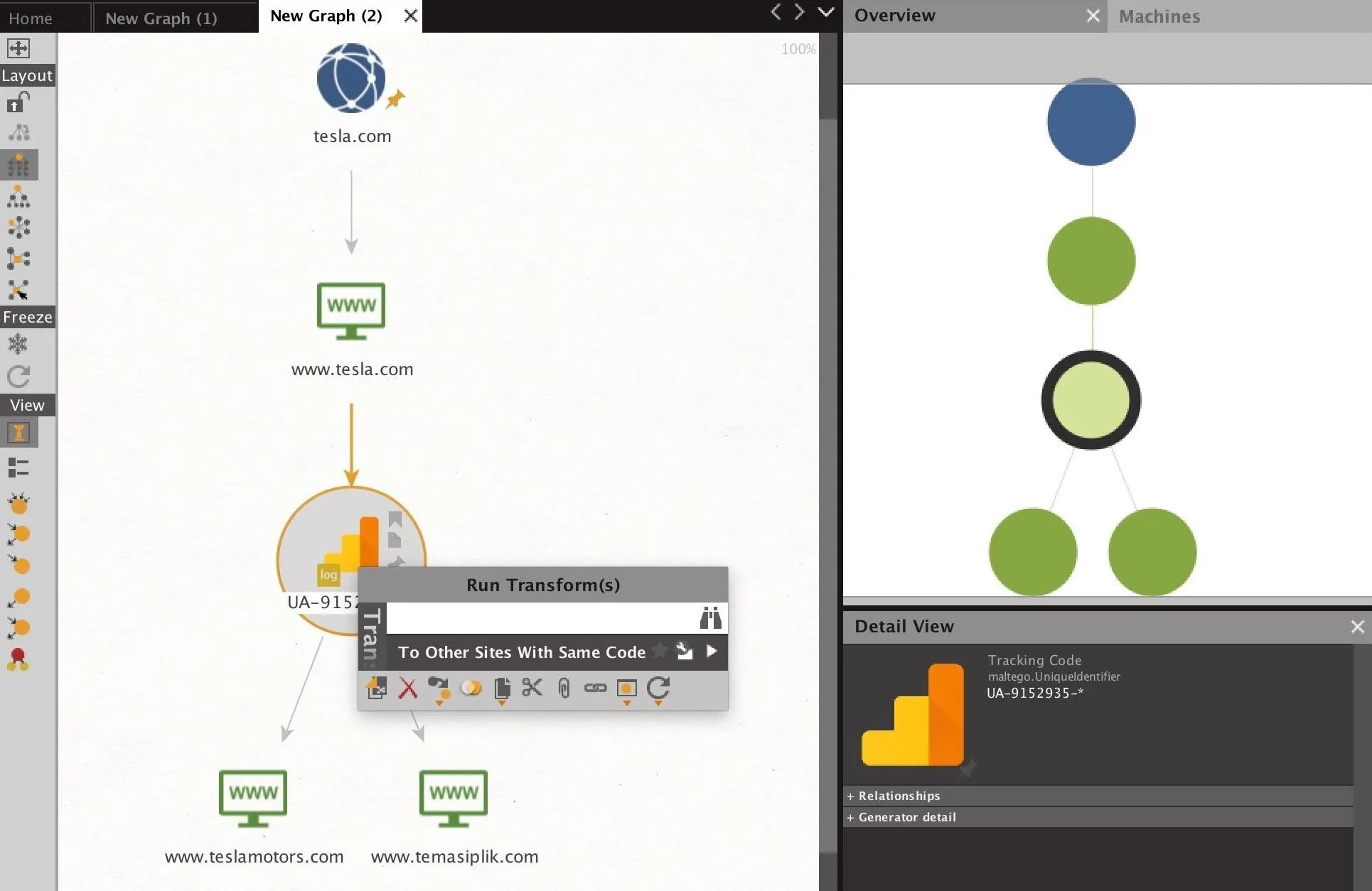Click the blue node in Overview
The image size is (1372, 891).
[1091, 121]
